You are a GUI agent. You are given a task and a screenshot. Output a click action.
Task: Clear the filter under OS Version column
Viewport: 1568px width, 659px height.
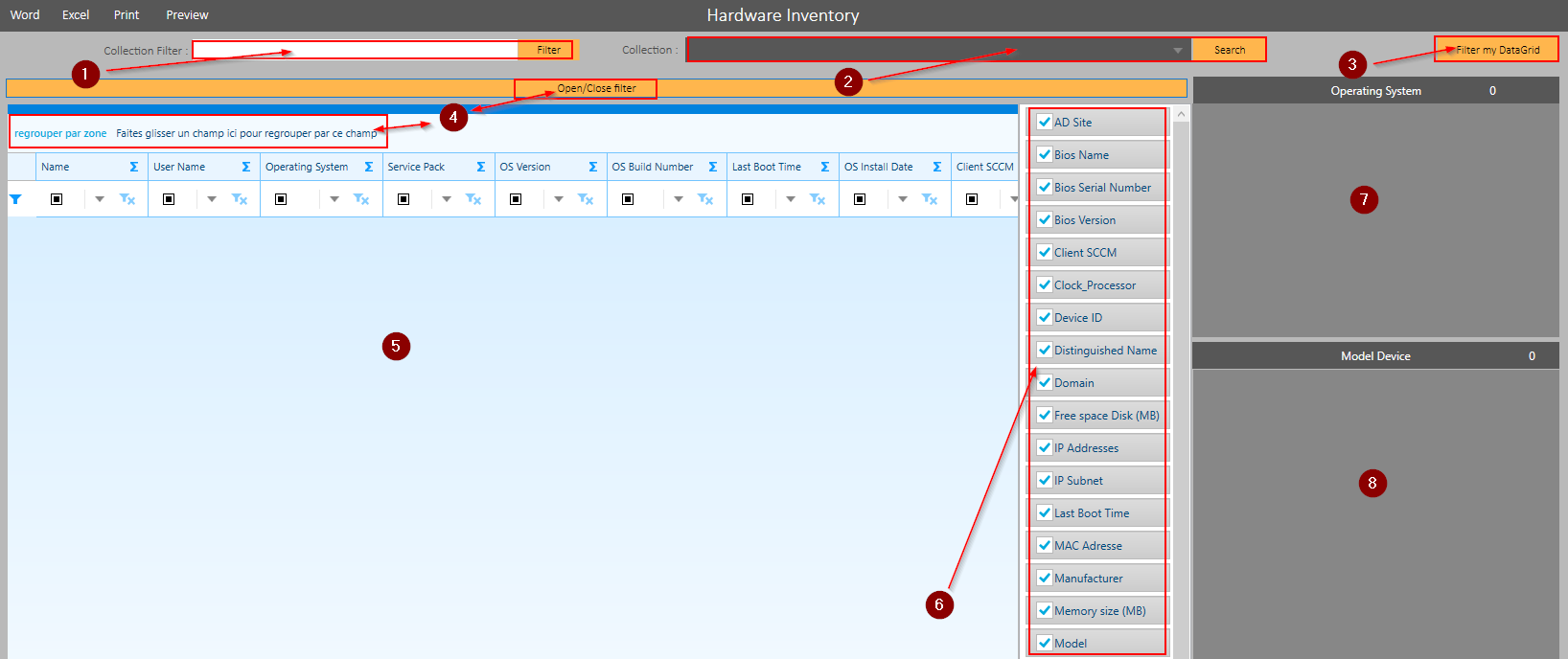pos(586,199)
